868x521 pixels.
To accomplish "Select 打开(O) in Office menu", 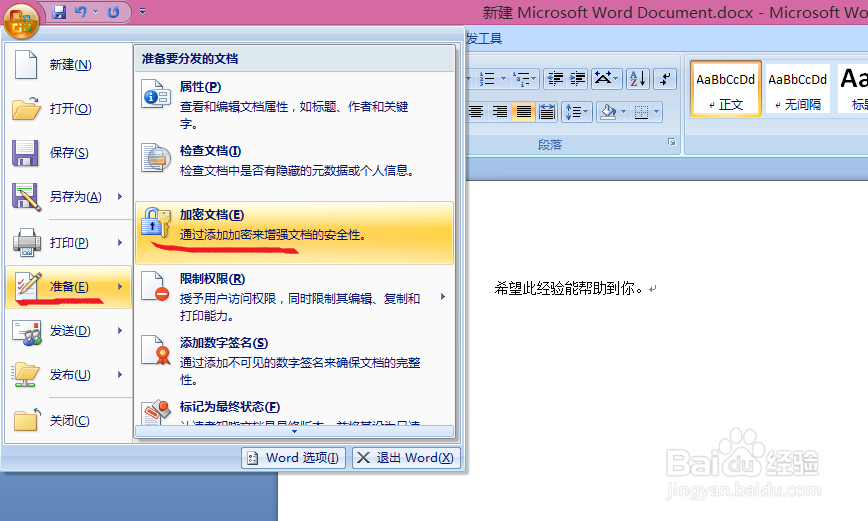I will [69, 109].
